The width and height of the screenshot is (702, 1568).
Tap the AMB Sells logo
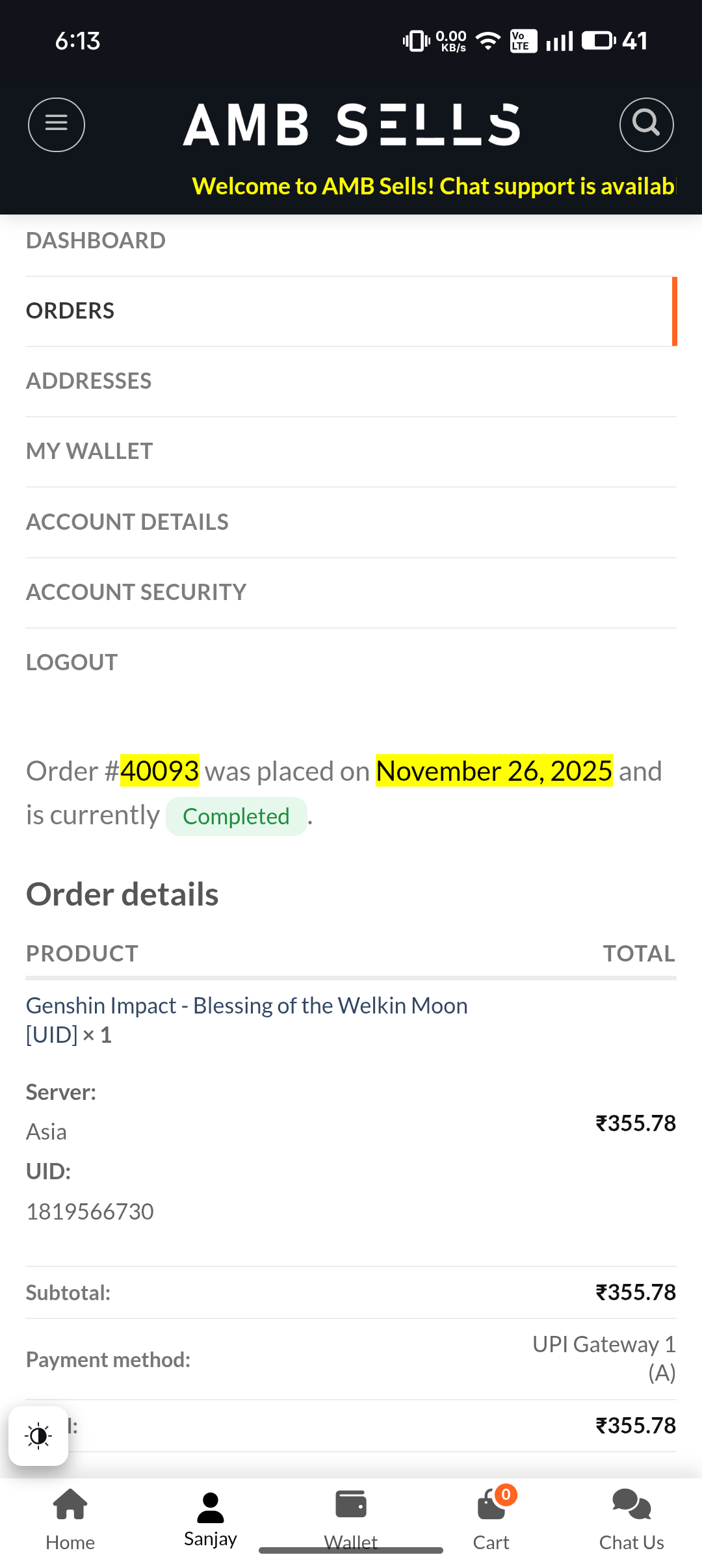coord(351,125)
